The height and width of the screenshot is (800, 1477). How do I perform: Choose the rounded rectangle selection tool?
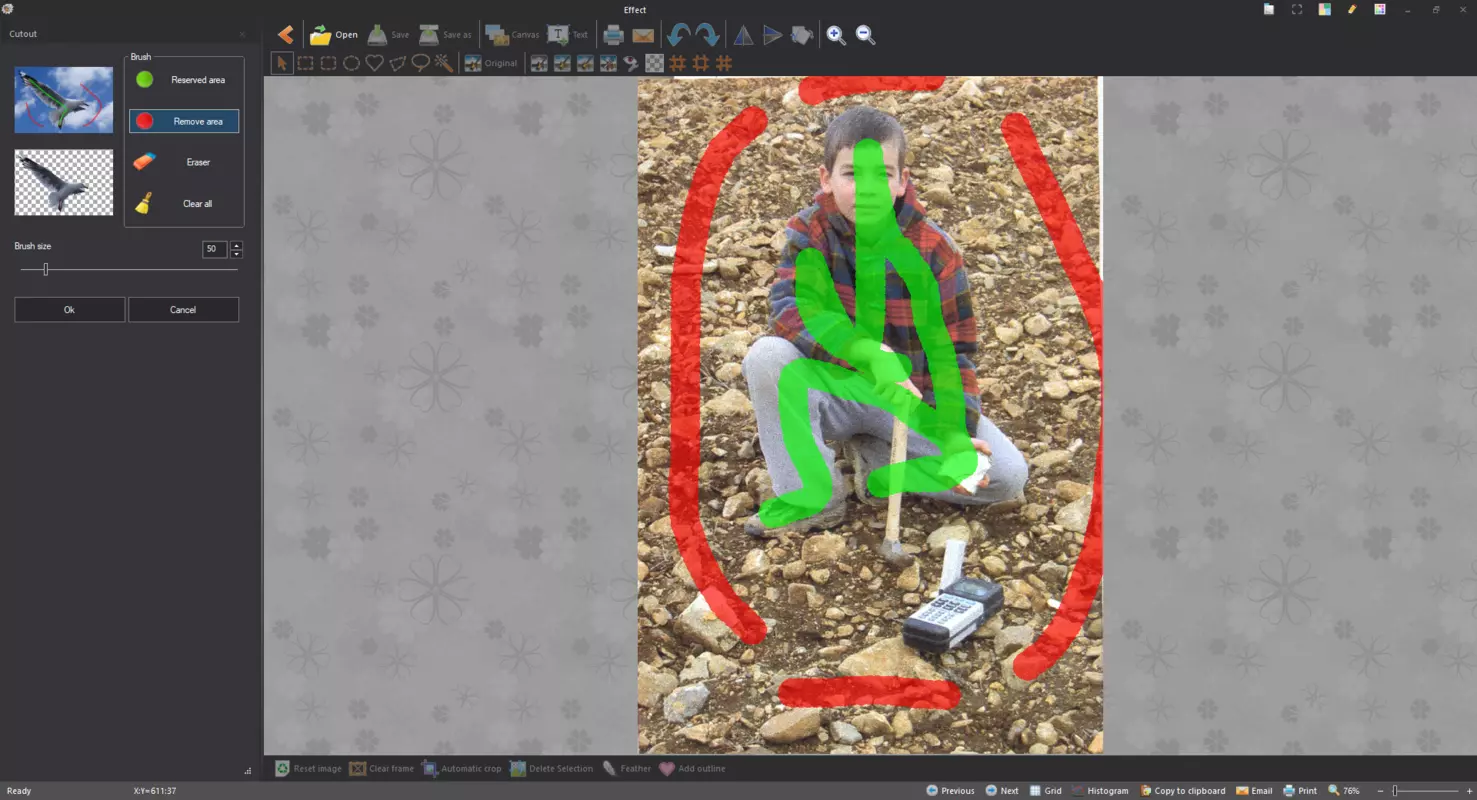(x=328, y=63)
